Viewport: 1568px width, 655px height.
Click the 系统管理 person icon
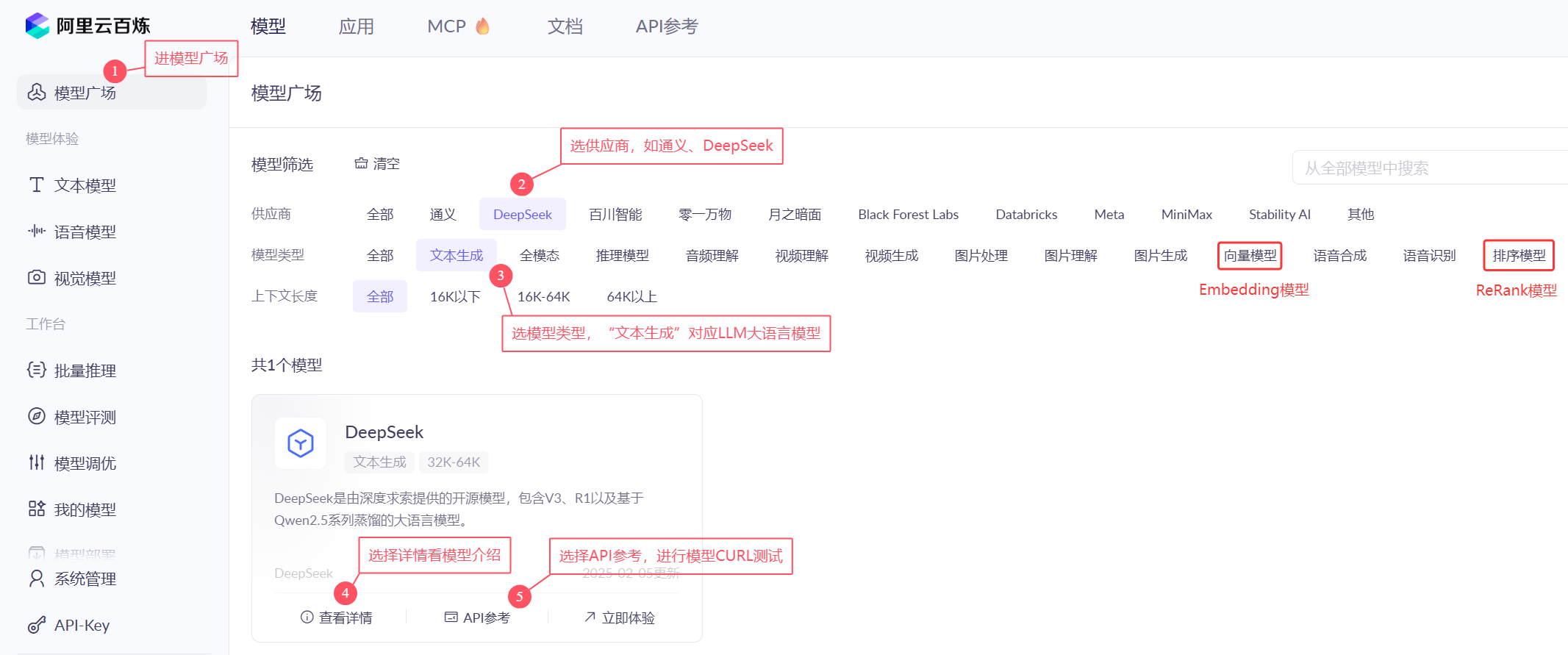click(x=37, y=579)
